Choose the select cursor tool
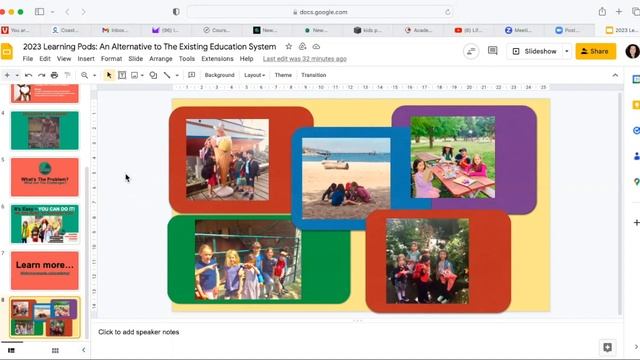 tap(109, 75)
